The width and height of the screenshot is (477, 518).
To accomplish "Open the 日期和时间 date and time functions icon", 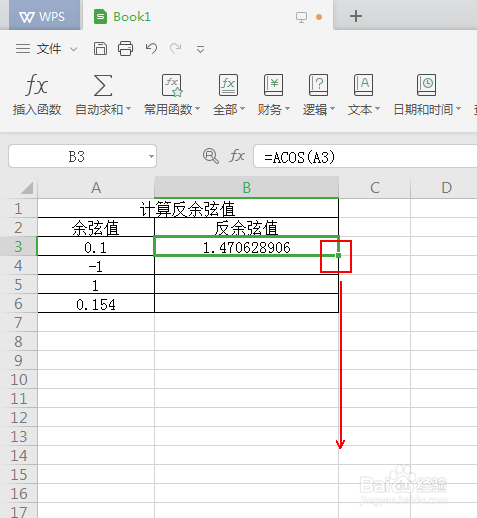I will click(x=426, y=85).
